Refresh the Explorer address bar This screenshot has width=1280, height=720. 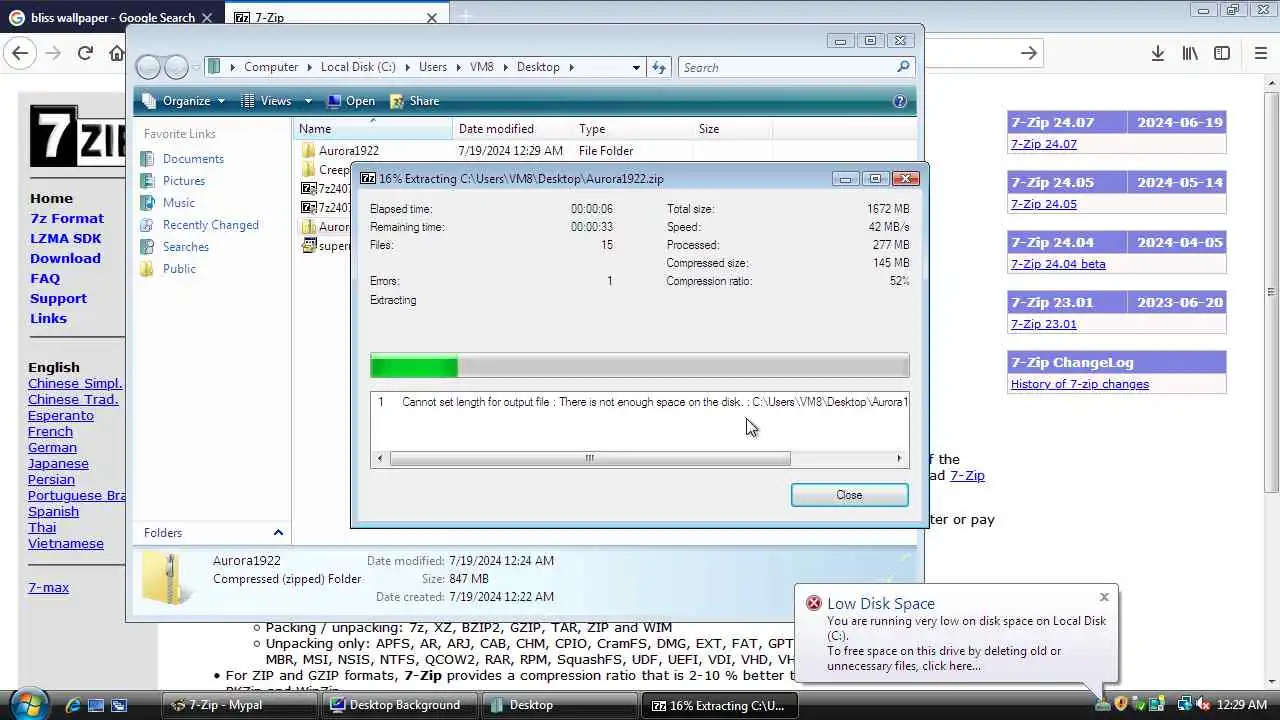pos(659,67)
